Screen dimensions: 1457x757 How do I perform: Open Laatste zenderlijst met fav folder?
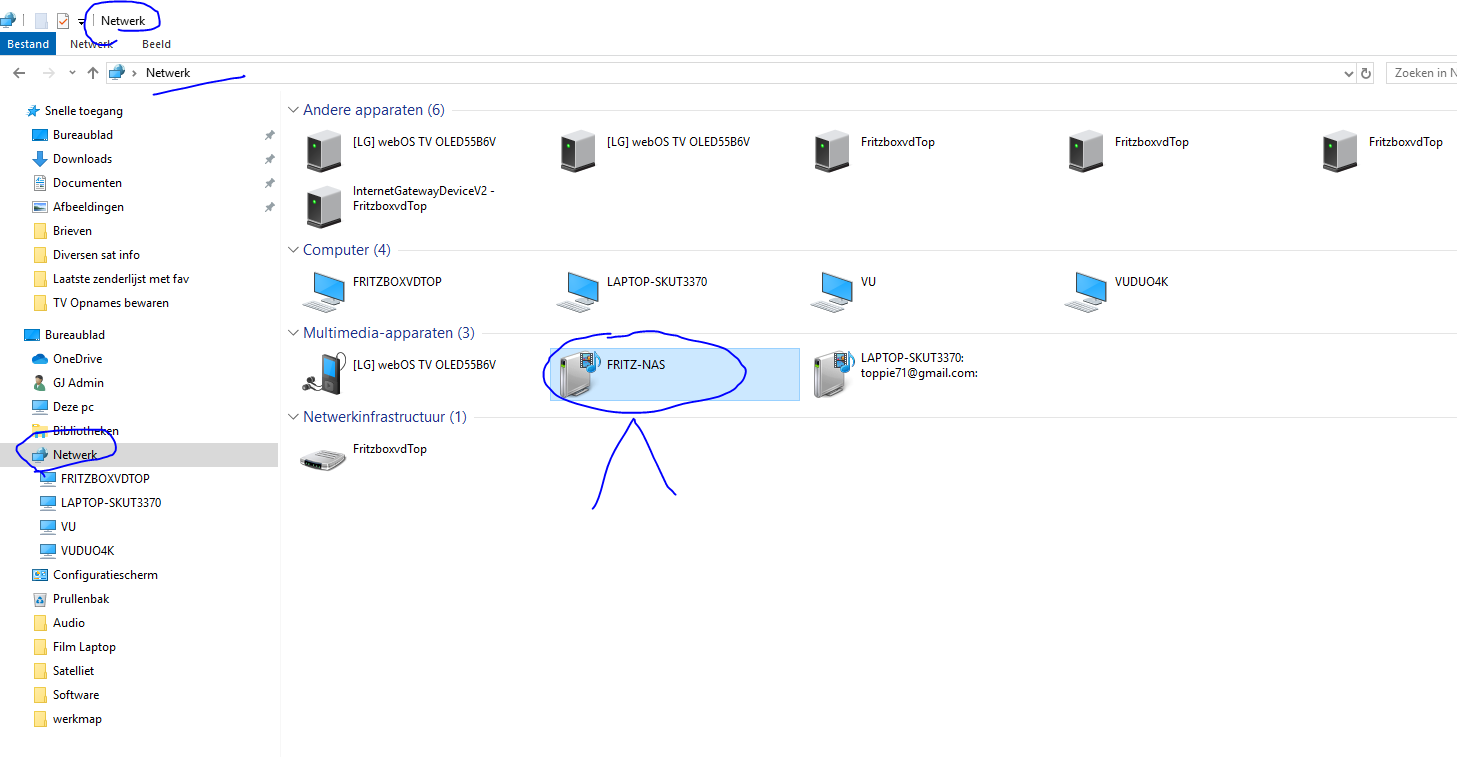[121, 279]
